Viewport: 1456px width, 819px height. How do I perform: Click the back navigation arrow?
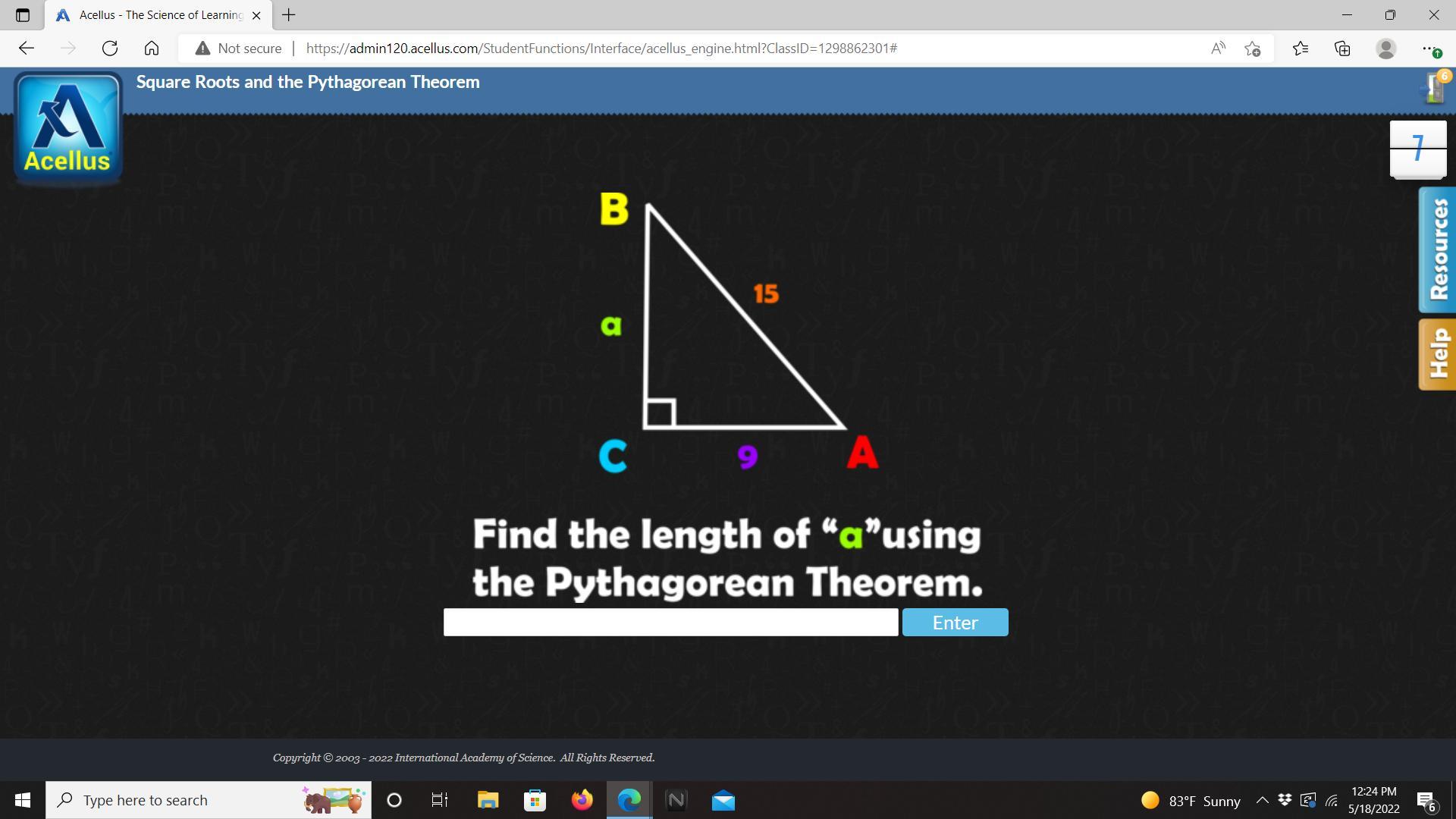click(x=27, y=49)
